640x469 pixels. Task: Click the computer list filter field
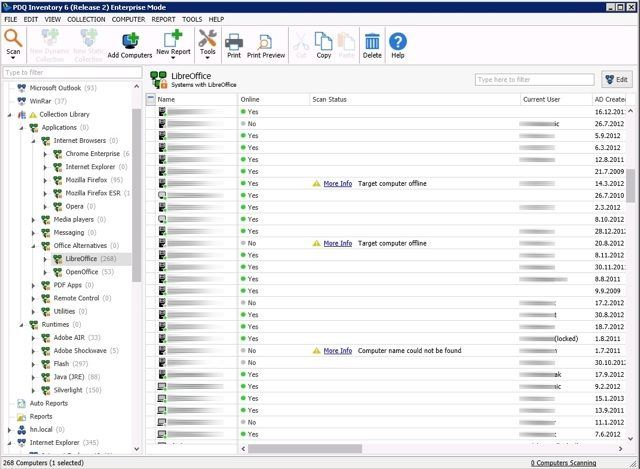534,80
